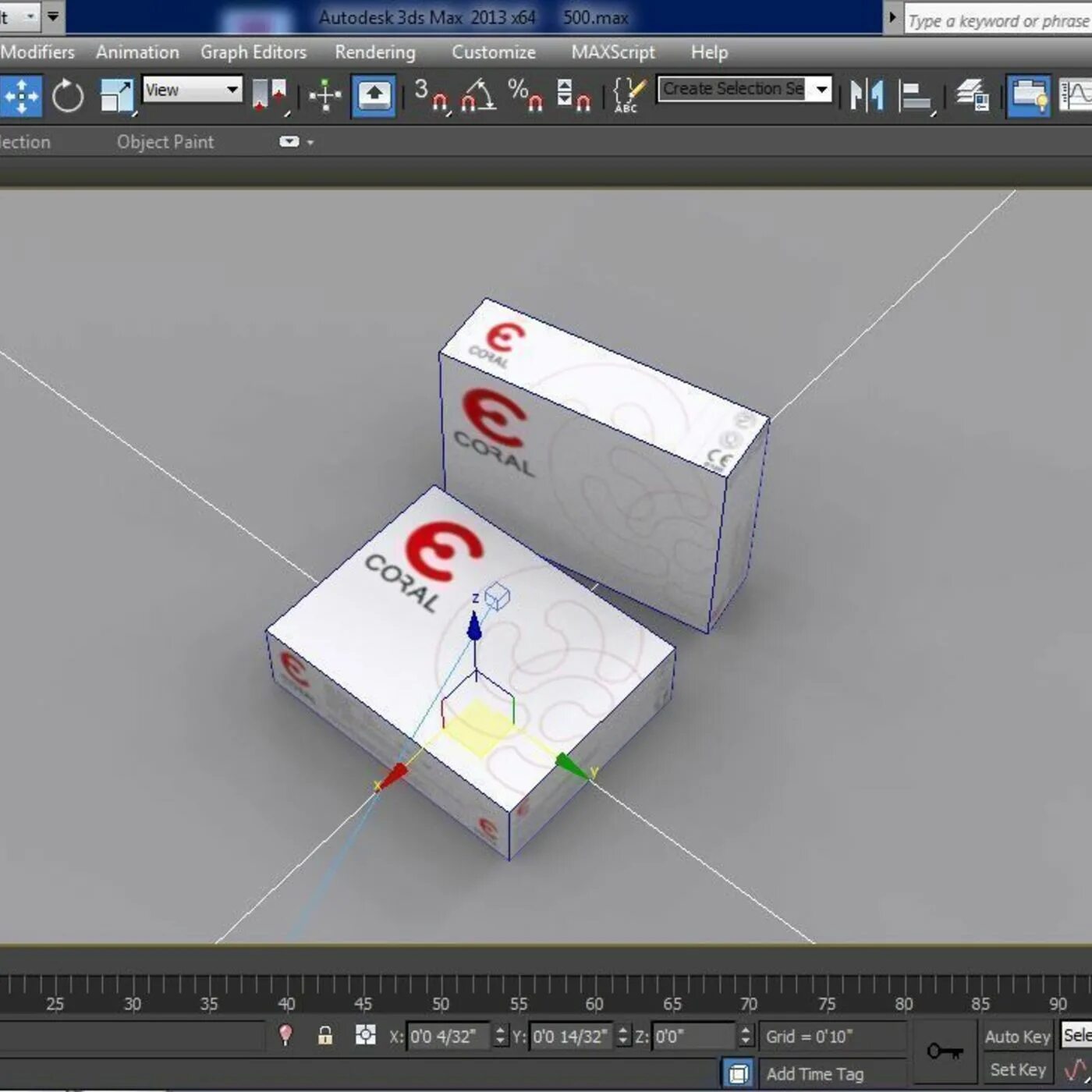Click the Y coordinate field
1092x1092 pixels.
click(572, 1037)
